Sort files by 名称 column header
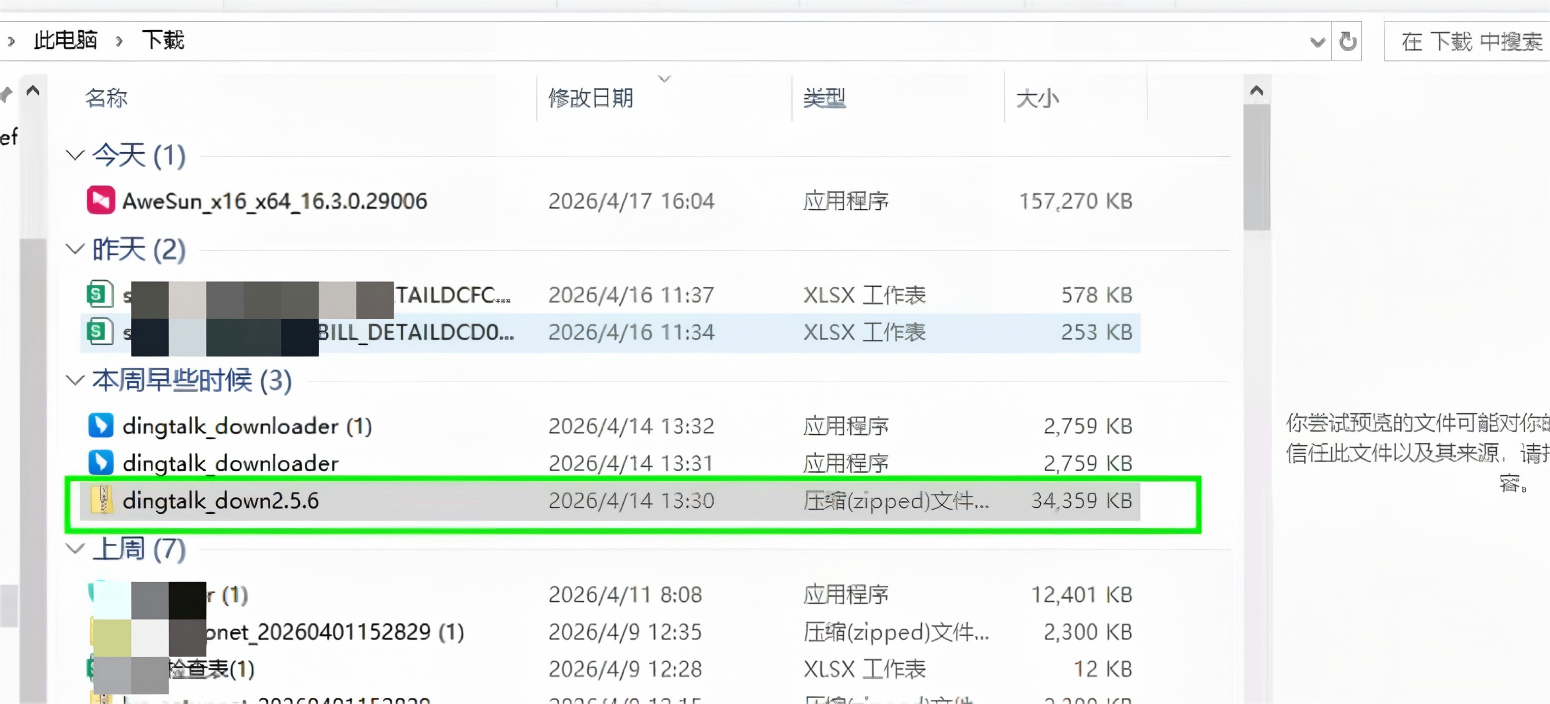This screenshot has width=1550, height=704. pos(106,98)
